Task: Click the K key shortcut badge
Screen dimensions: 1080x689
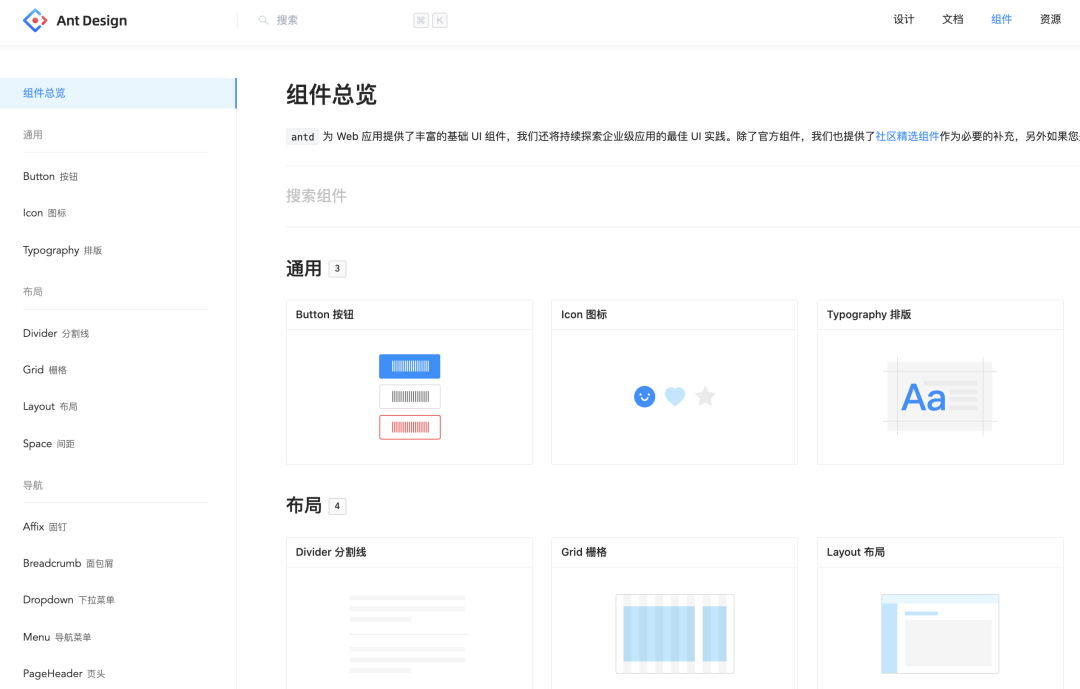Action: tap(439, 20)
